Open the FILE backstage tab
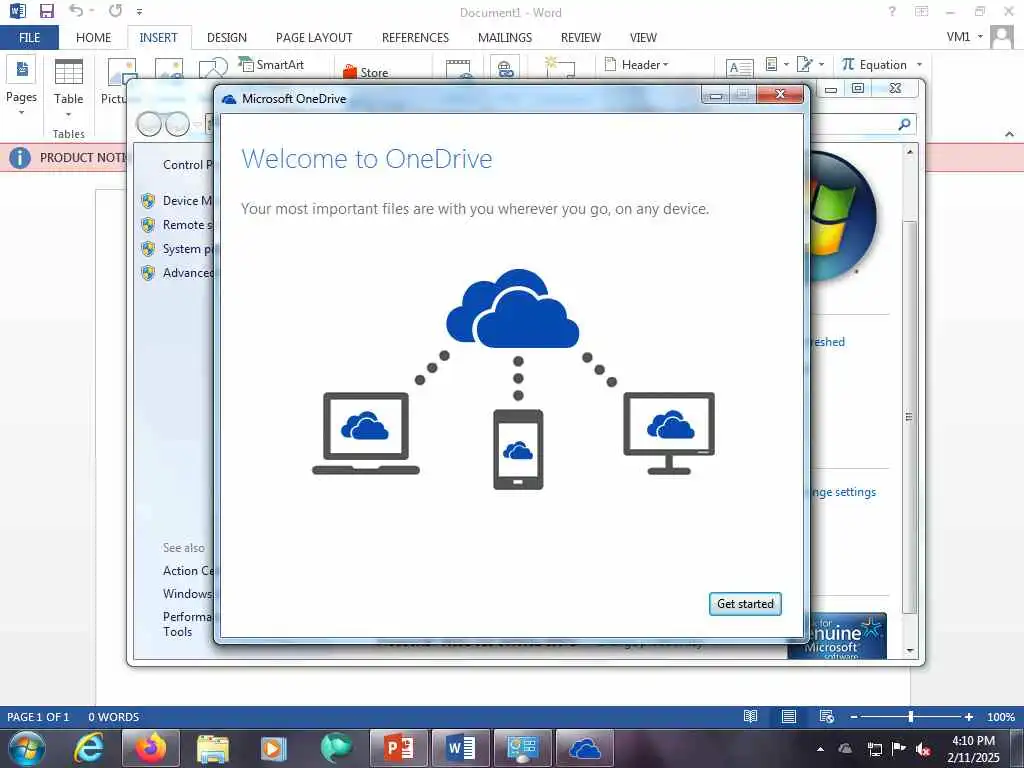Image resolution: width=1024 pixels, height=768 pixels. [x=29, y=37]
